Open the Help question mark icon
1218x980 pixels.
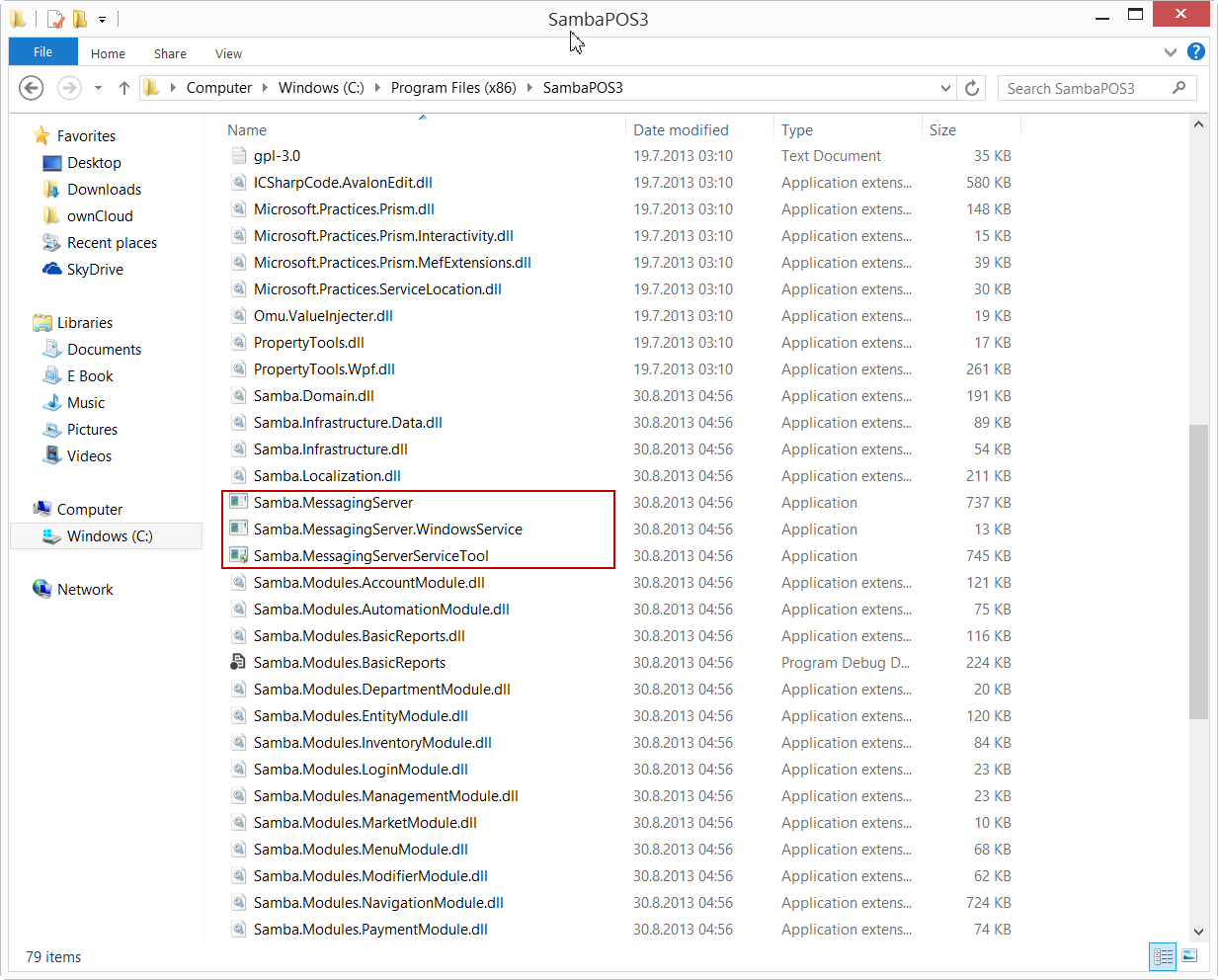click(1195, 52)
